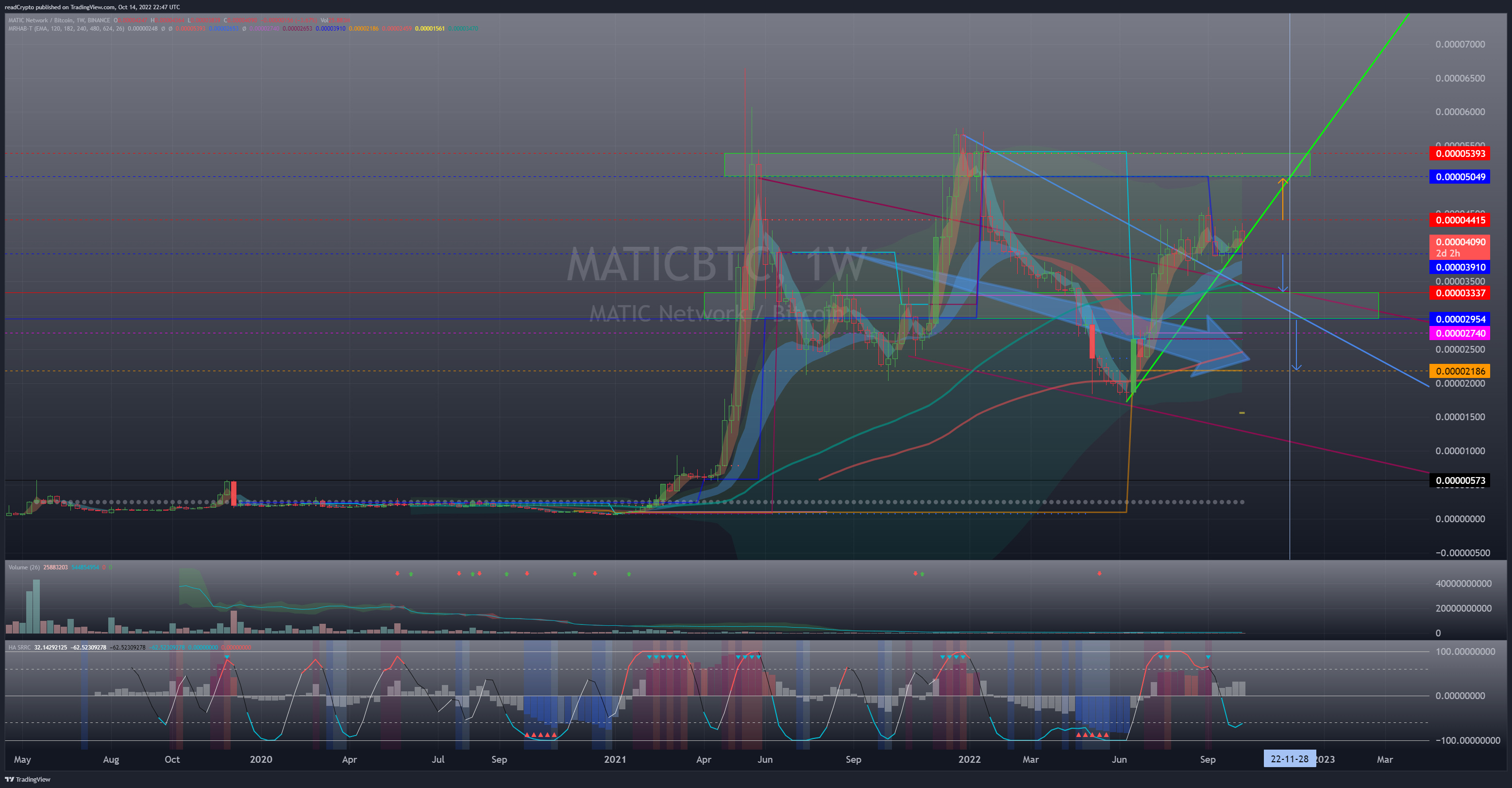The width and height of the screenshot is (1512, 788).
Task: Click the yellow 0.00001561 legend value
Action: [430, 28]
